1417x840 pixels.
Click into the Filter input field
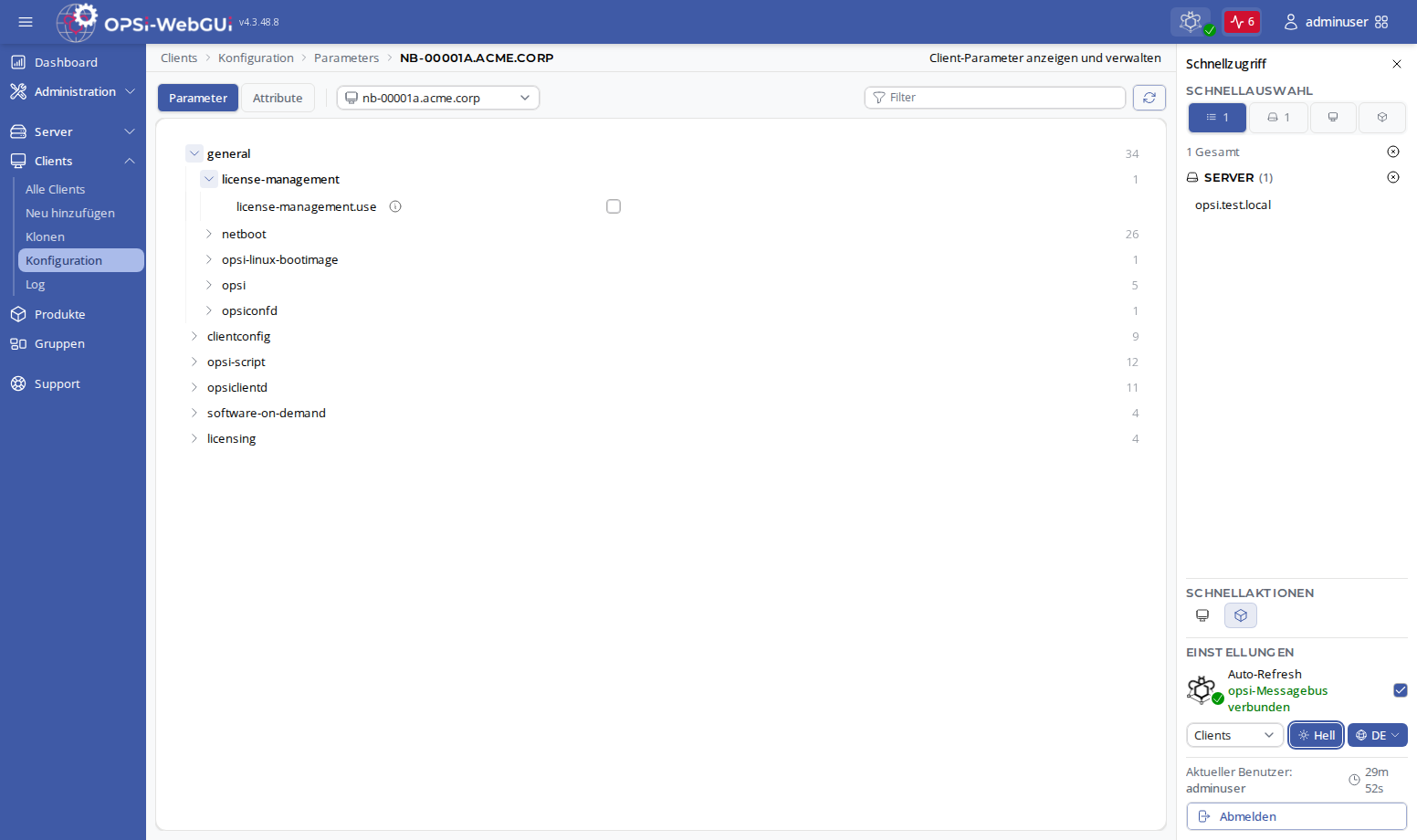995,97
